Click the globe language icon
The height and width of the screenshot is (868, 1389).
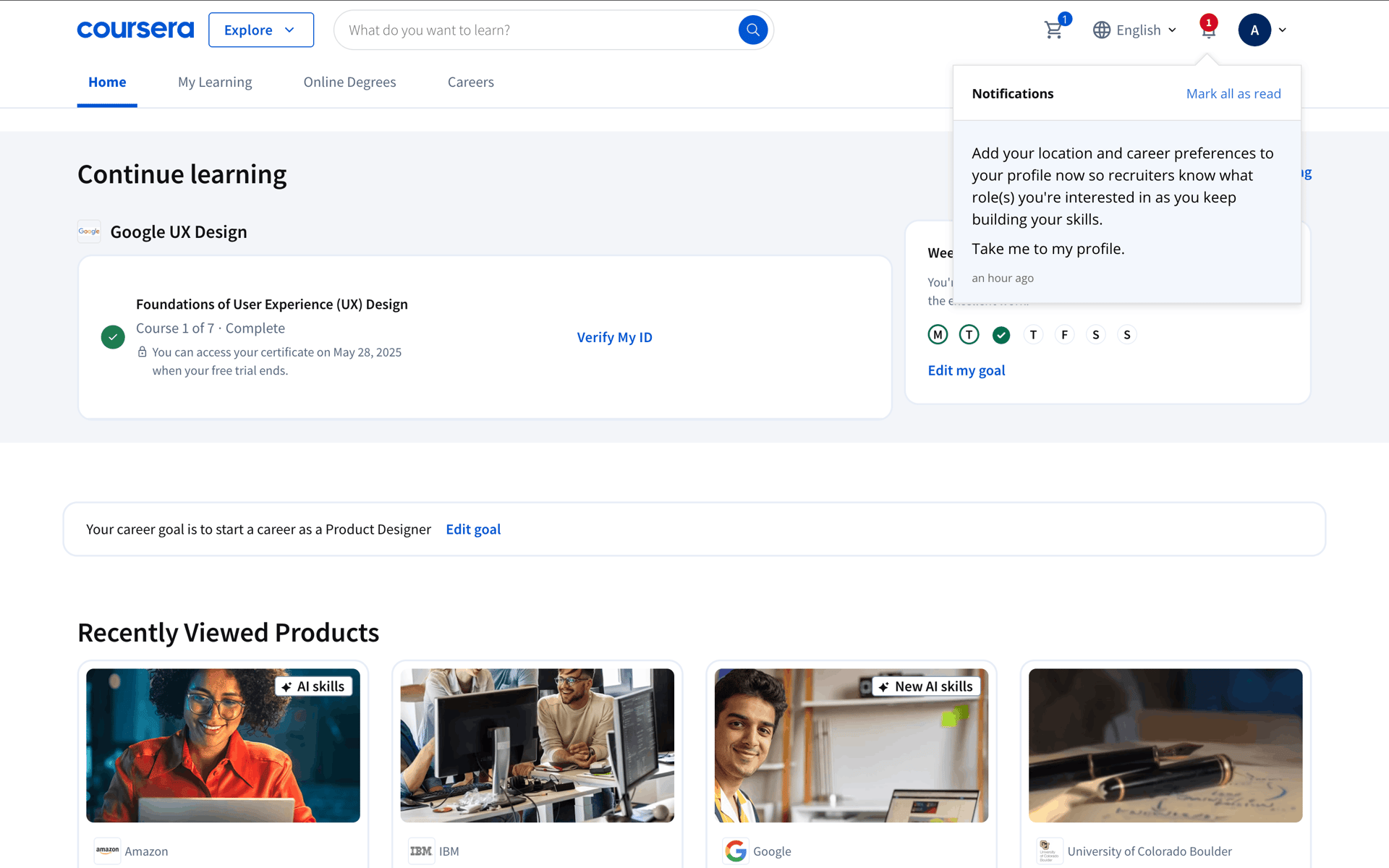click(1101, 30)
